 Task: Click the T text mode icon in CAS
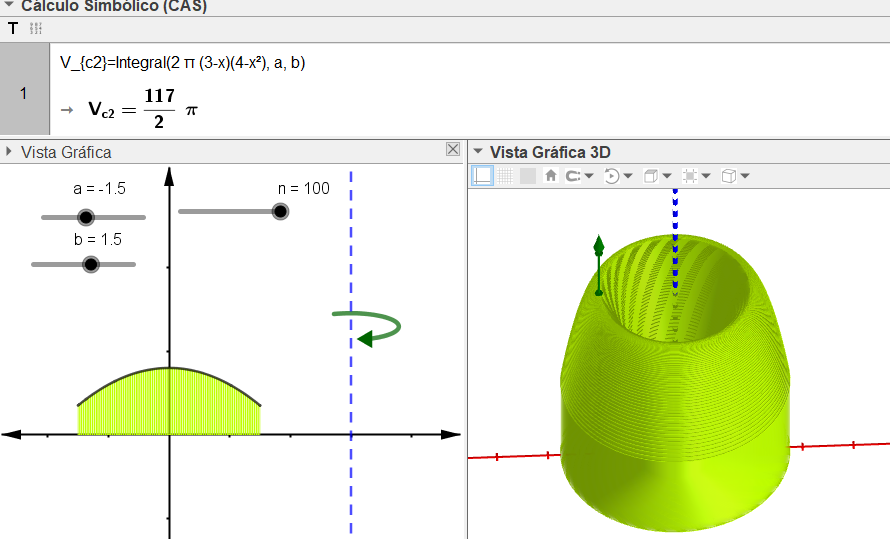[13, 29]
